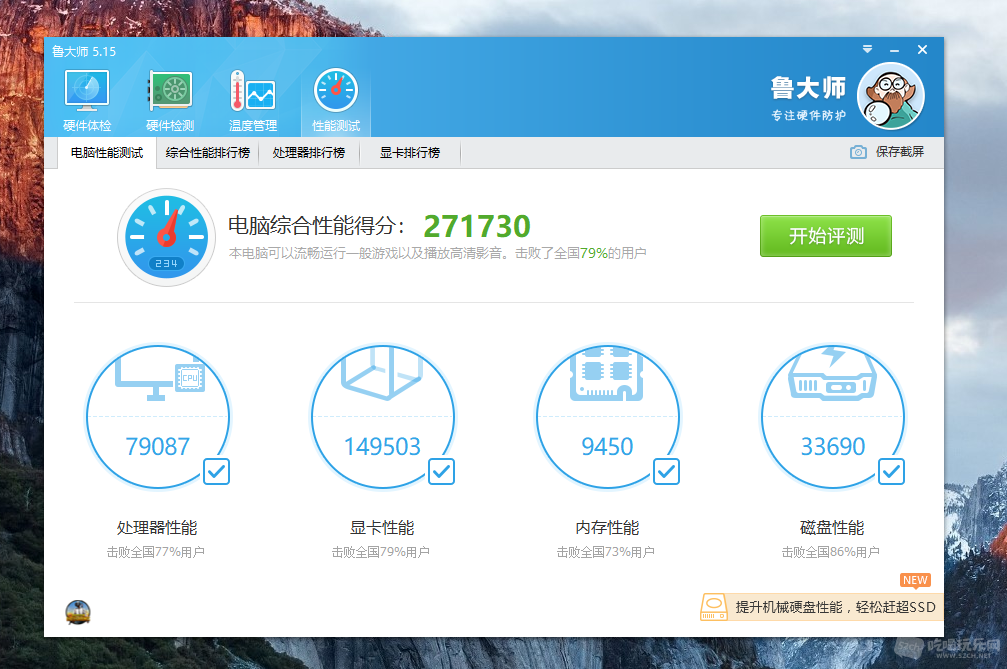Click the game avatar icon in the bottom corner
The width and height of the screenshot is (1007, 669).
[x=78, y=613]
